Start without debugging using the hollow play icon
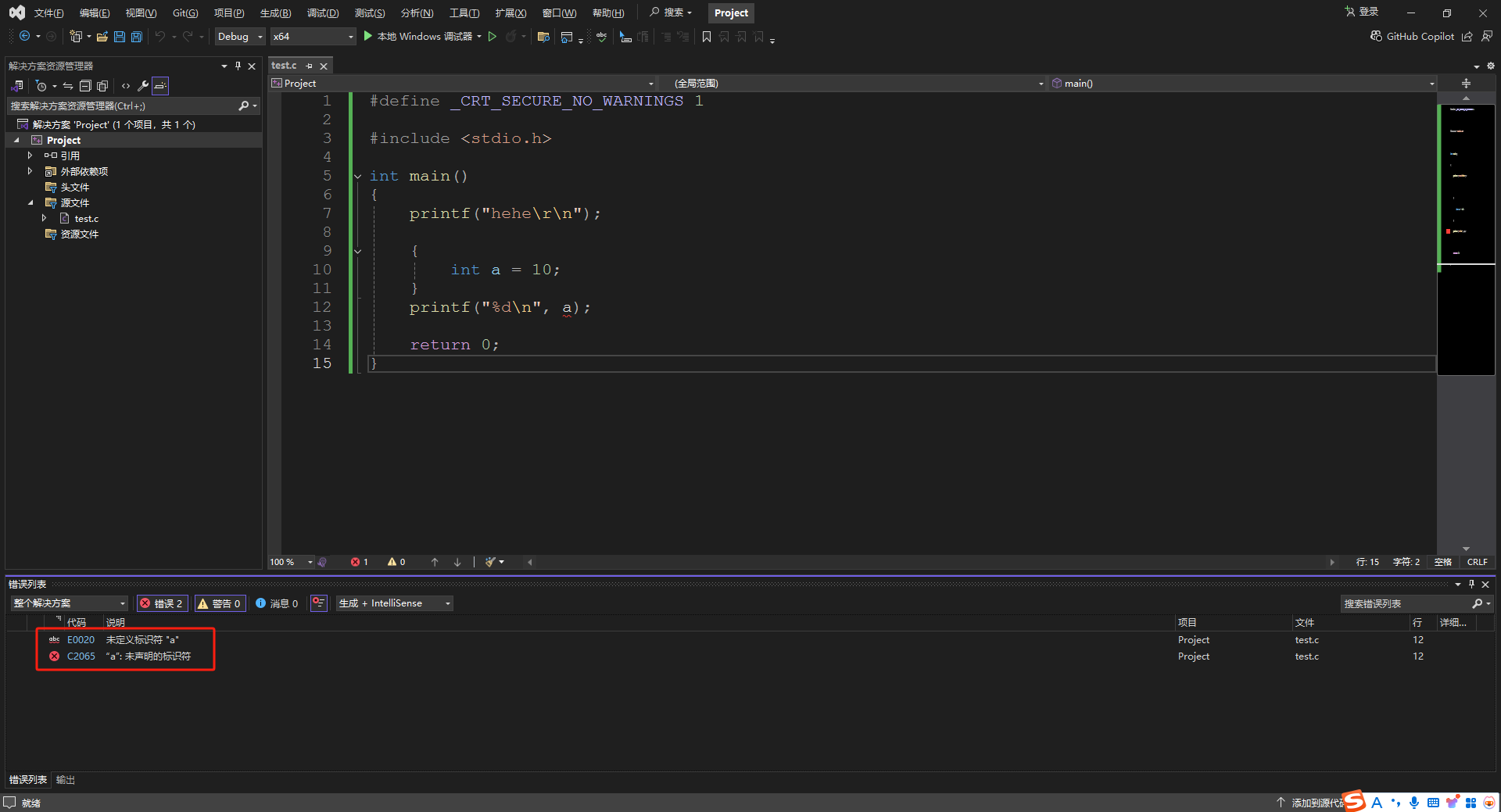The image size is (1501, 812). click(493, 36)
